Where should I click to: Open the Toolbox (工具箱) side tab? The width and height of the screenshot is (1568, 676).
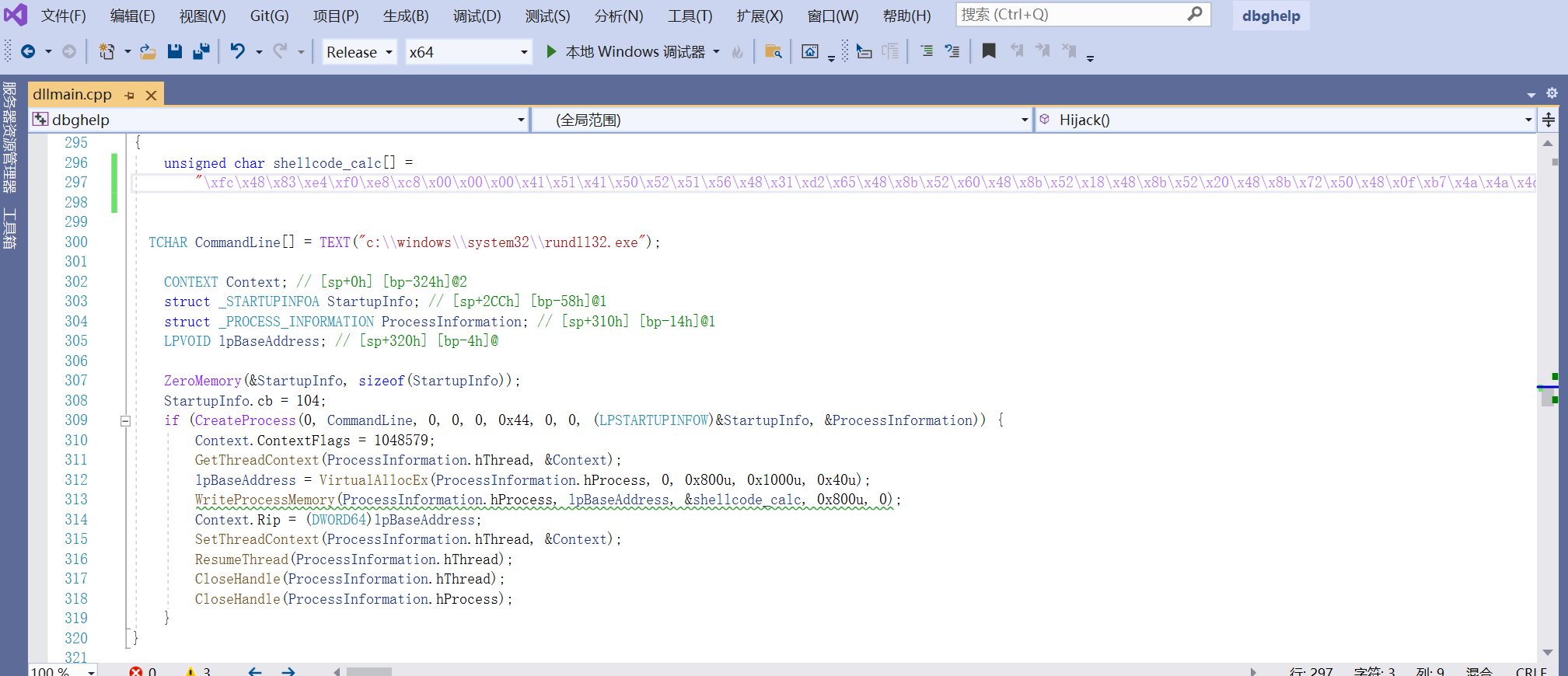tap(9, 228)
